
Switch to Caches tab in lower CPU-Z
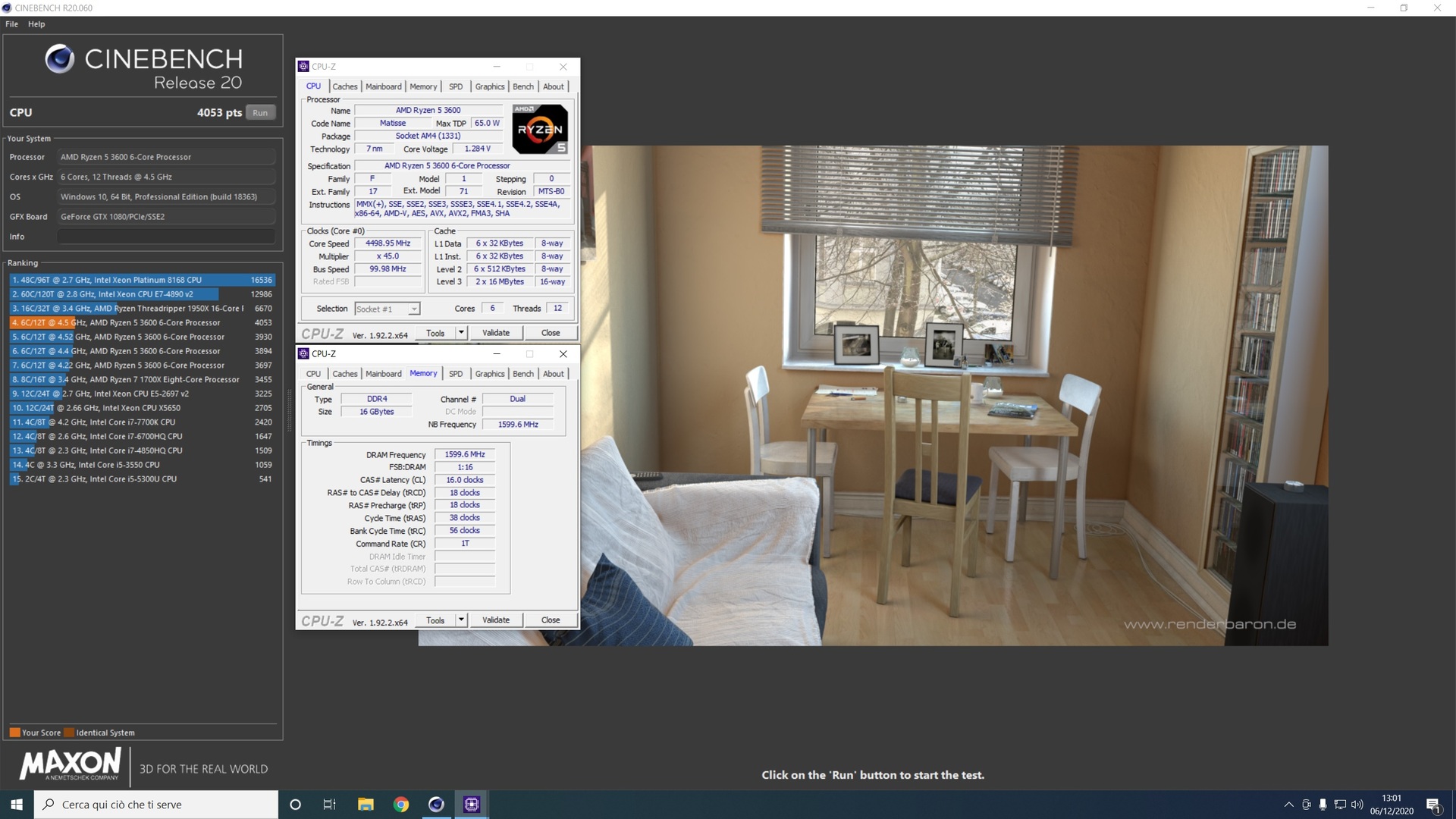pyautogui.click(x=345, y=374)
